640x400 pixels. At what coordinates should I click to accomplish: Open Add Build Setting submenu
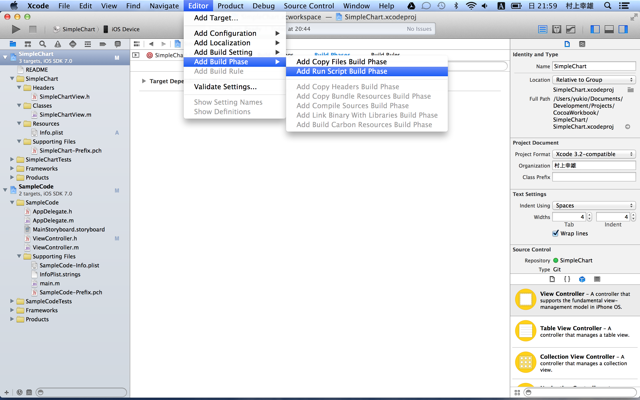(x=235, y=52)
